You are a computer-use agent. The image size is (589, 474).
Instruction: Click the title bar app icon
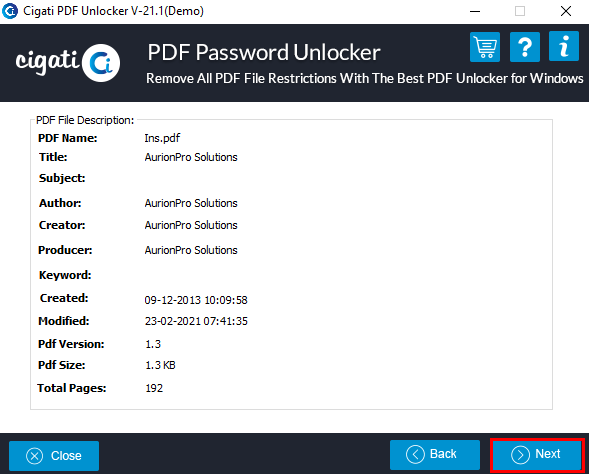(x=10, y=11)
